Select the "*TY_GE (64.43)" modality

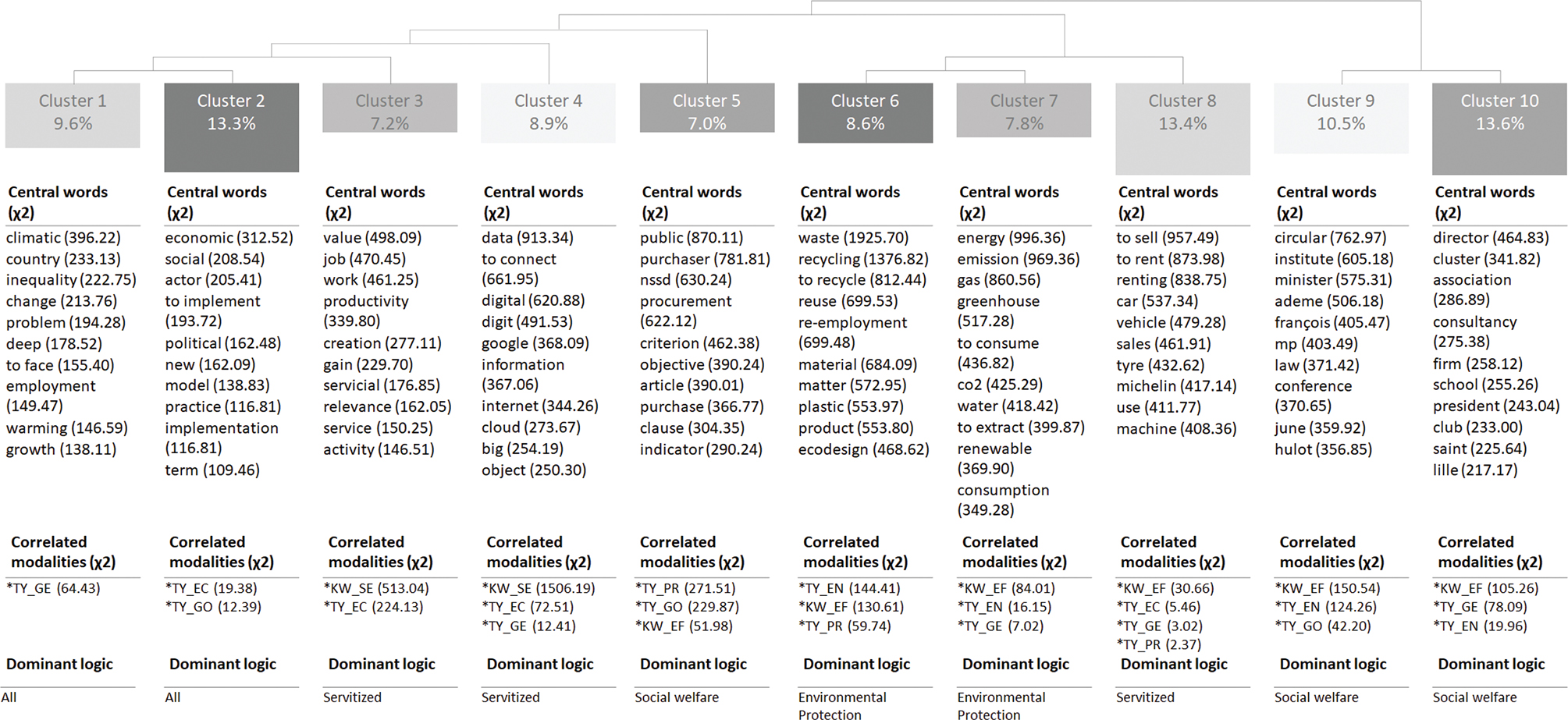coord(53,588)
